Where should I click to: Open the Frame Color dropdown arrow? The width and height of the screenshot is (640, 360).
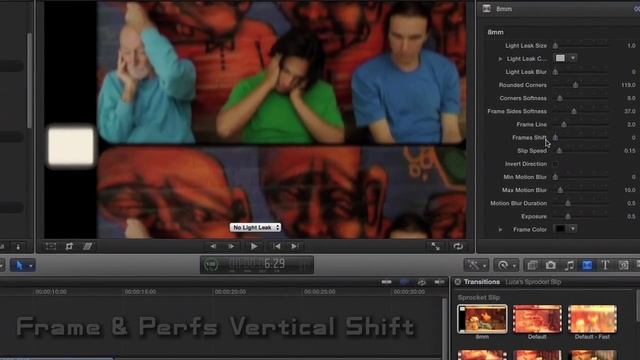(573, 229)
